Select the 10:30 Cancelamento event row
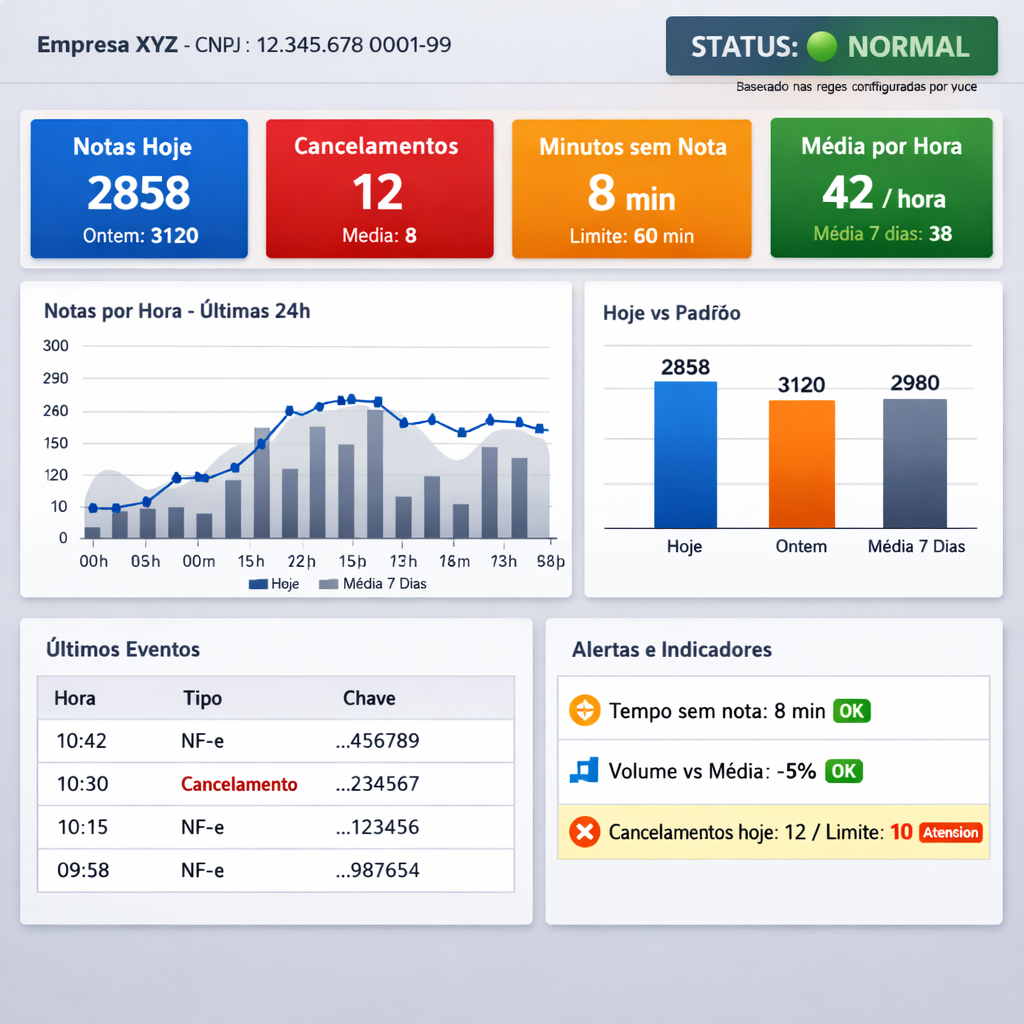 [x=274, y=785]
